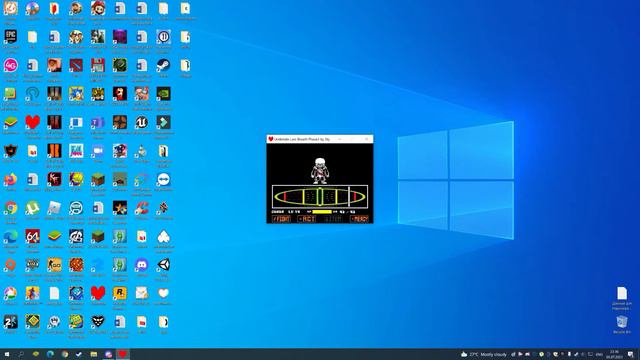The width and height of the screenshot is (640, 360).
Task: Open the CS:GO desktop shortcut
Action: click(54, 265)
